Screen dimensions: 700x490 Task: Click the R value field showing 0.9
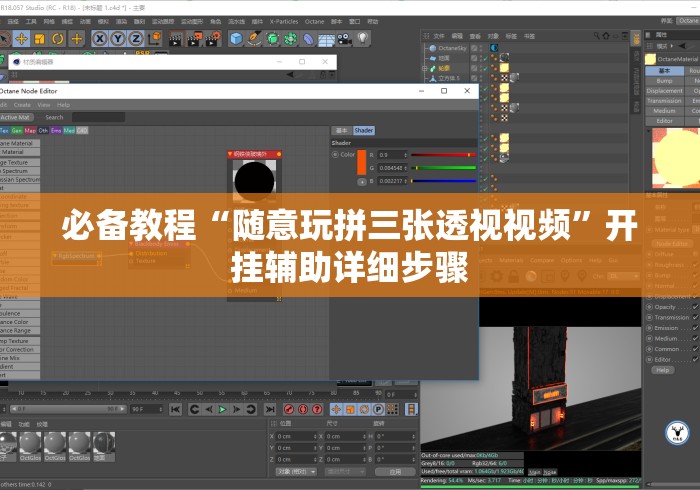point(392,155)
